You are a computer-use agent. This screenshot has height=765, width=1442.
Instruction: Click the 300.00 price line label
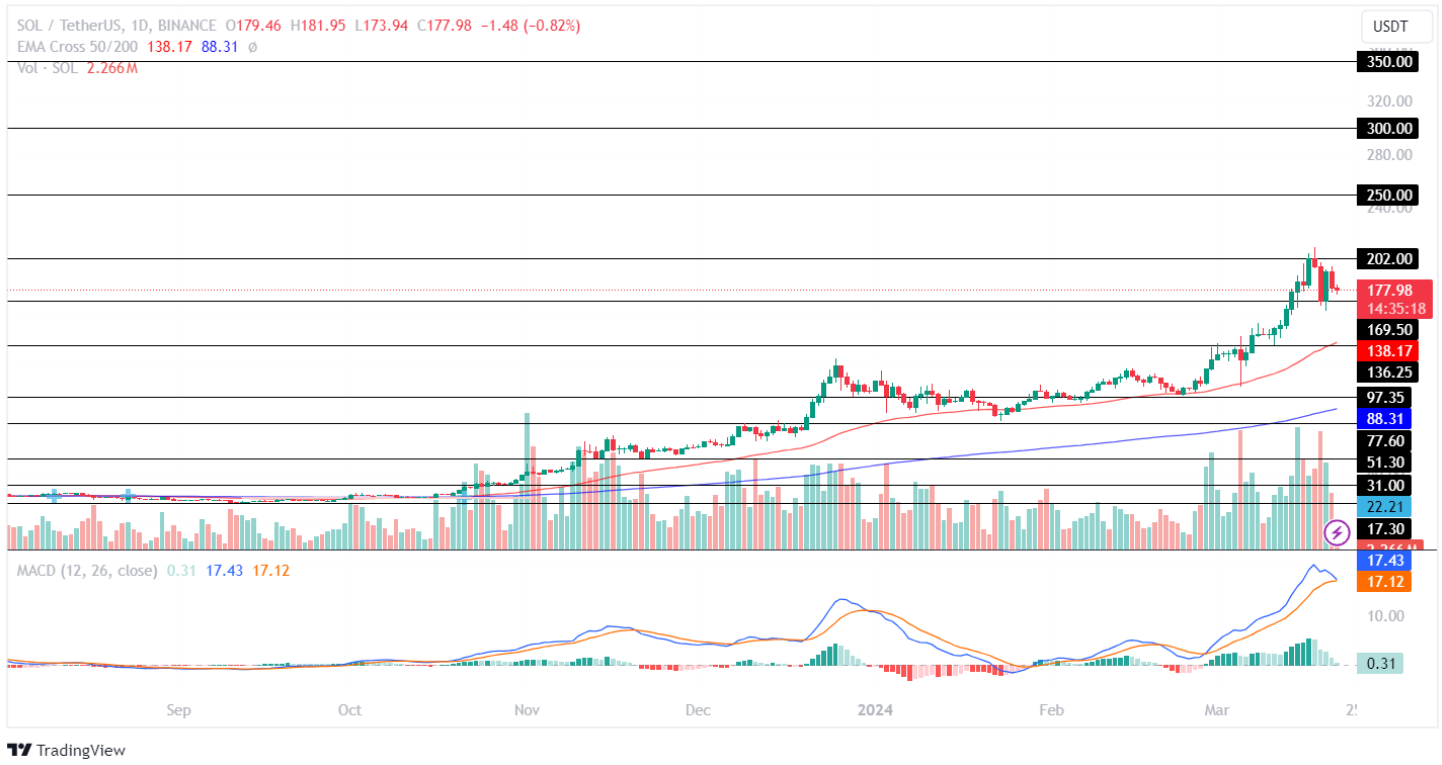(x=1388, y=128)
